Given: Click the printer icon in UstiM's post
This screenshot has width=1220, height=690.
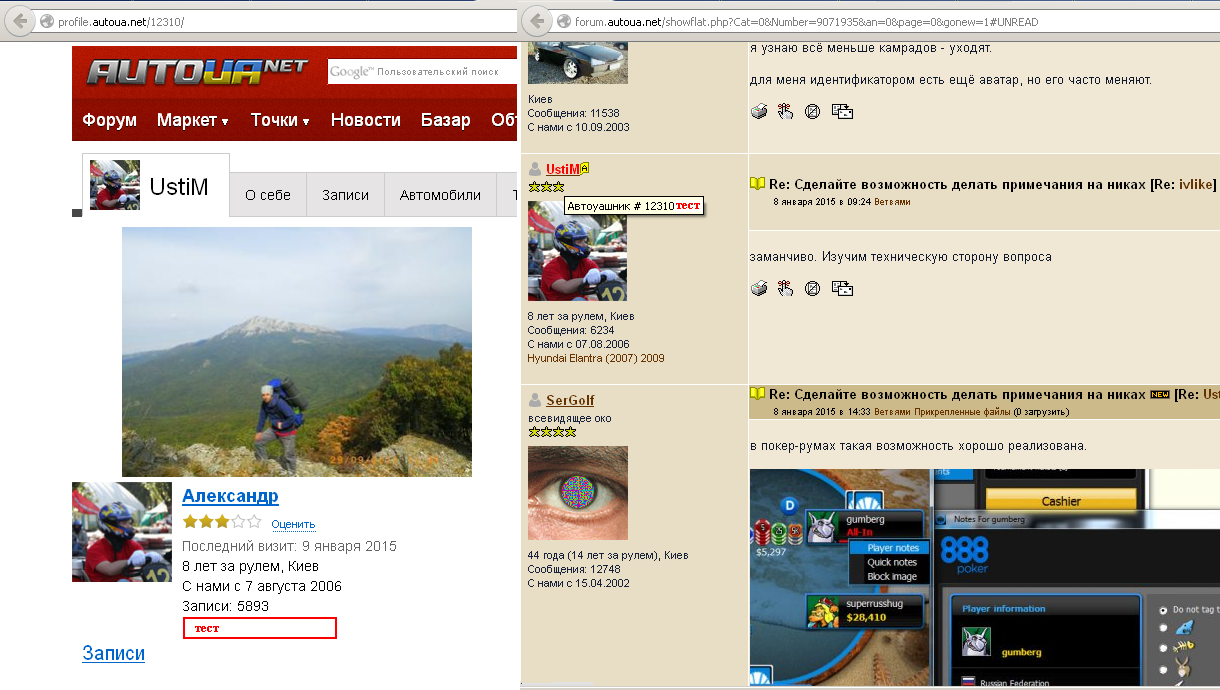Looking at the screenshot, I should click(759, 289).
